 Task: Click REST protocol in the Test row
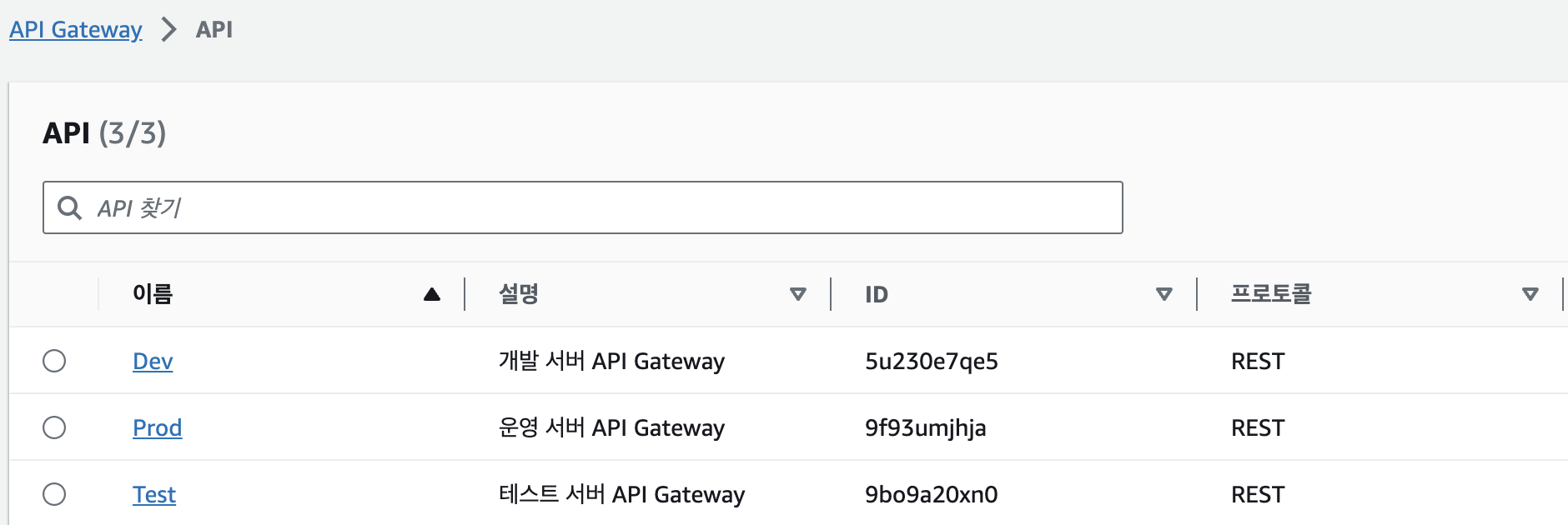(x=1258, y=494)
